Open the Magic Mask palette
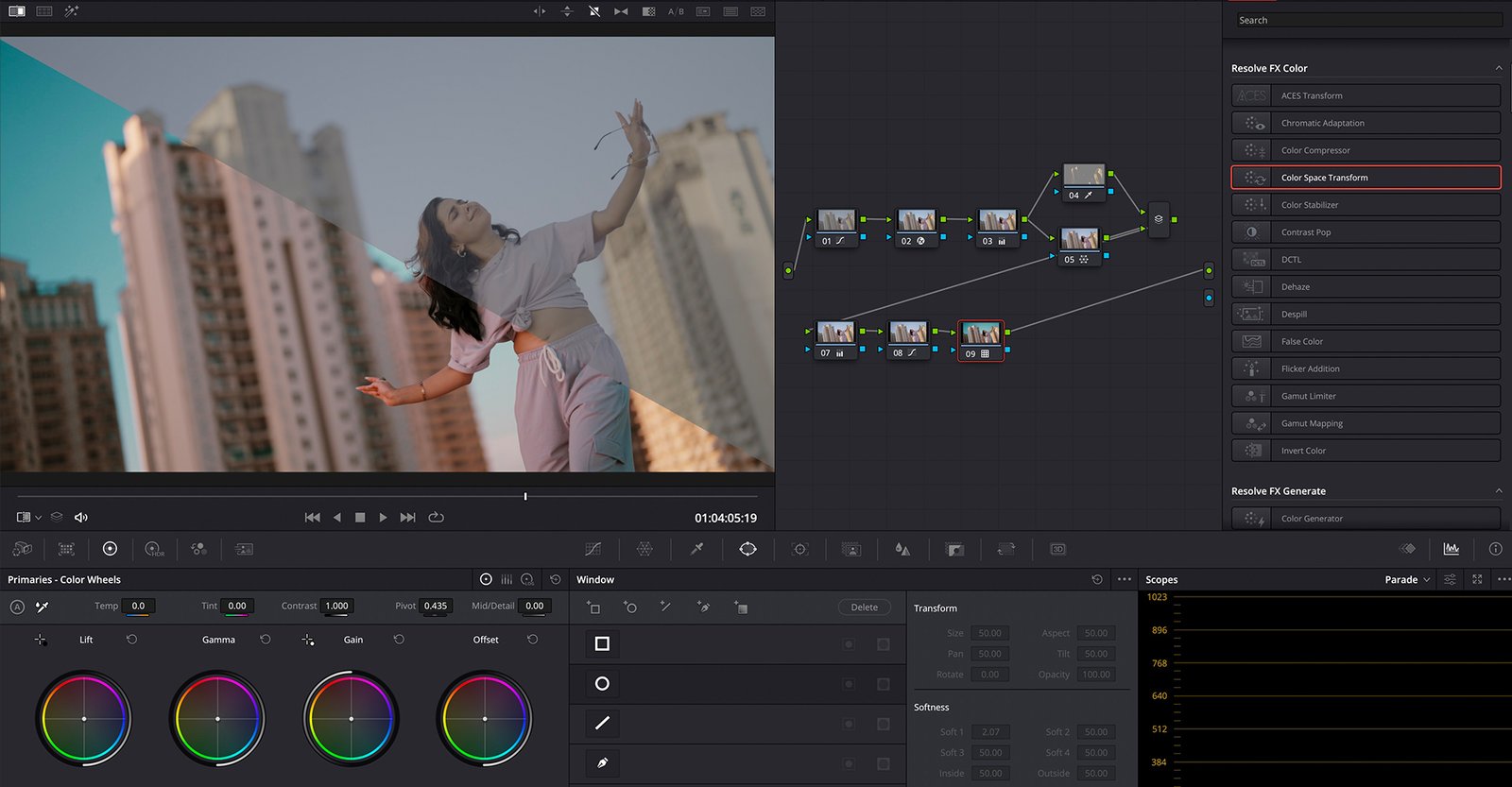Screen dimensions: 1512x787 pos(851,549)
